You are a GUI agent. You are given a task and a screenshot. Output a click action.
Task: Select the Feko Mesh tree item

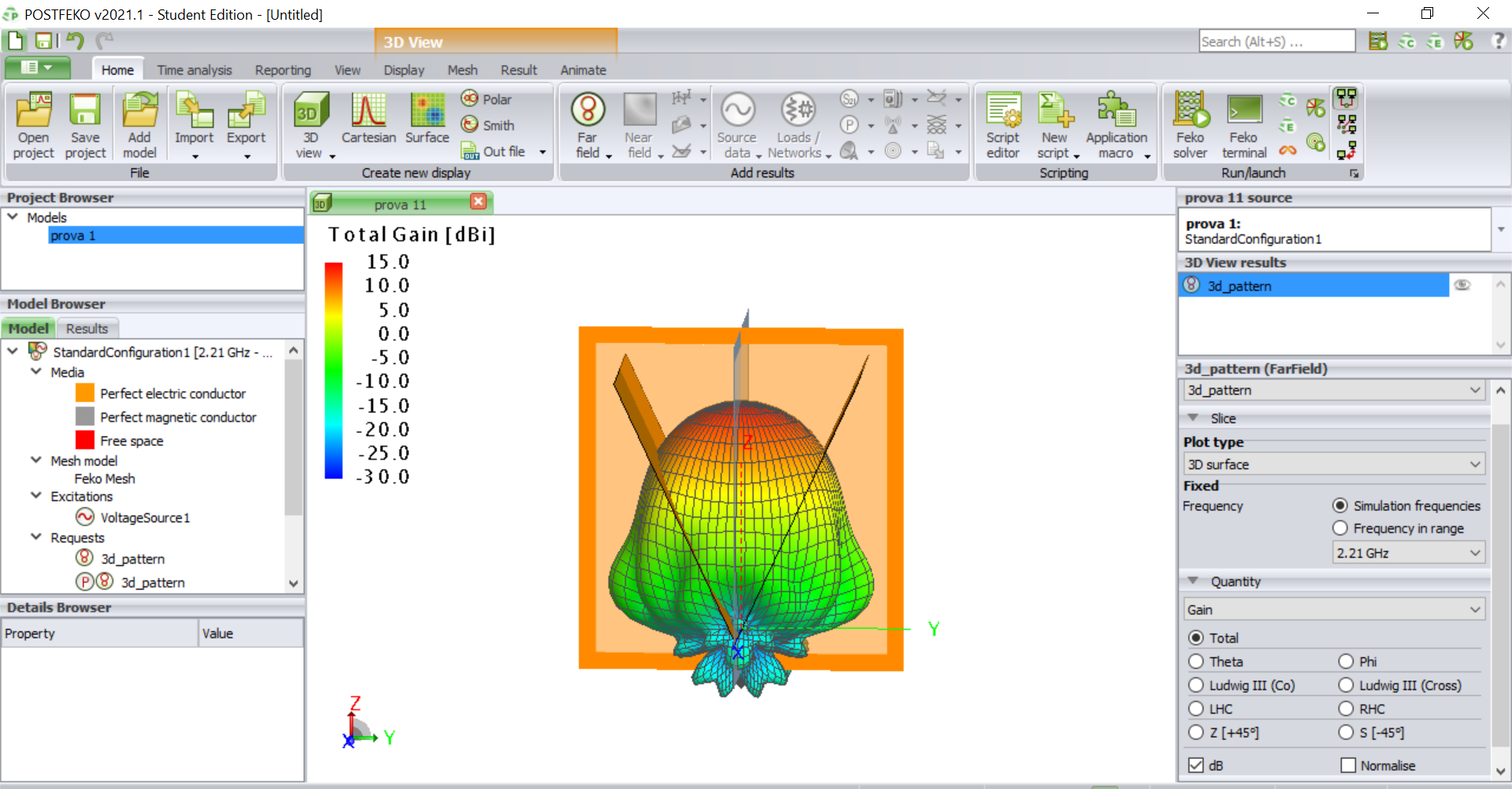[x=105, y=479]
